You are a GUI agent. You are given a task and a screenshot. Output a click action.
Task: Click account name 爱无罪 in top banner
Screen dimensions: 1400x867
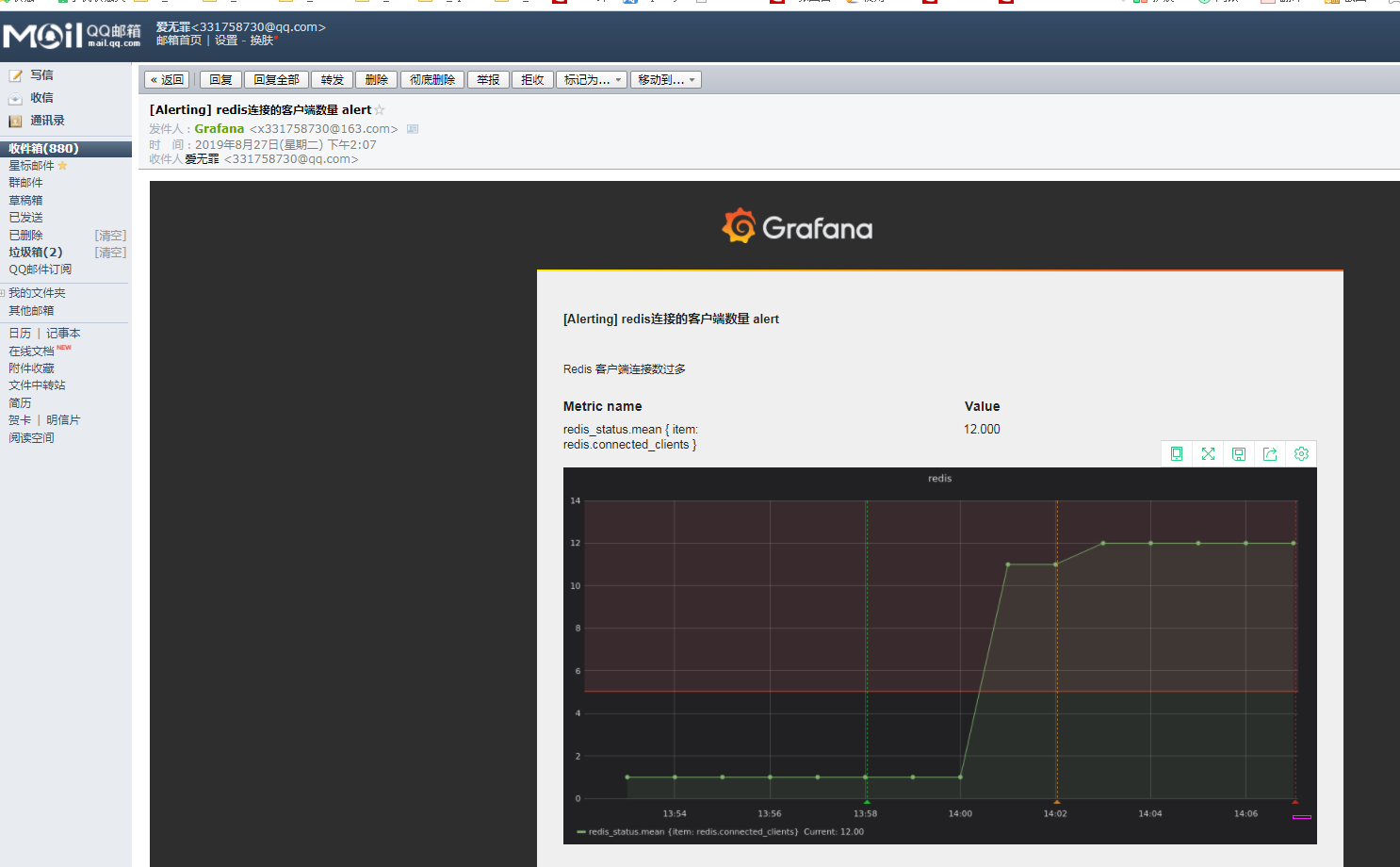(173, 27)
